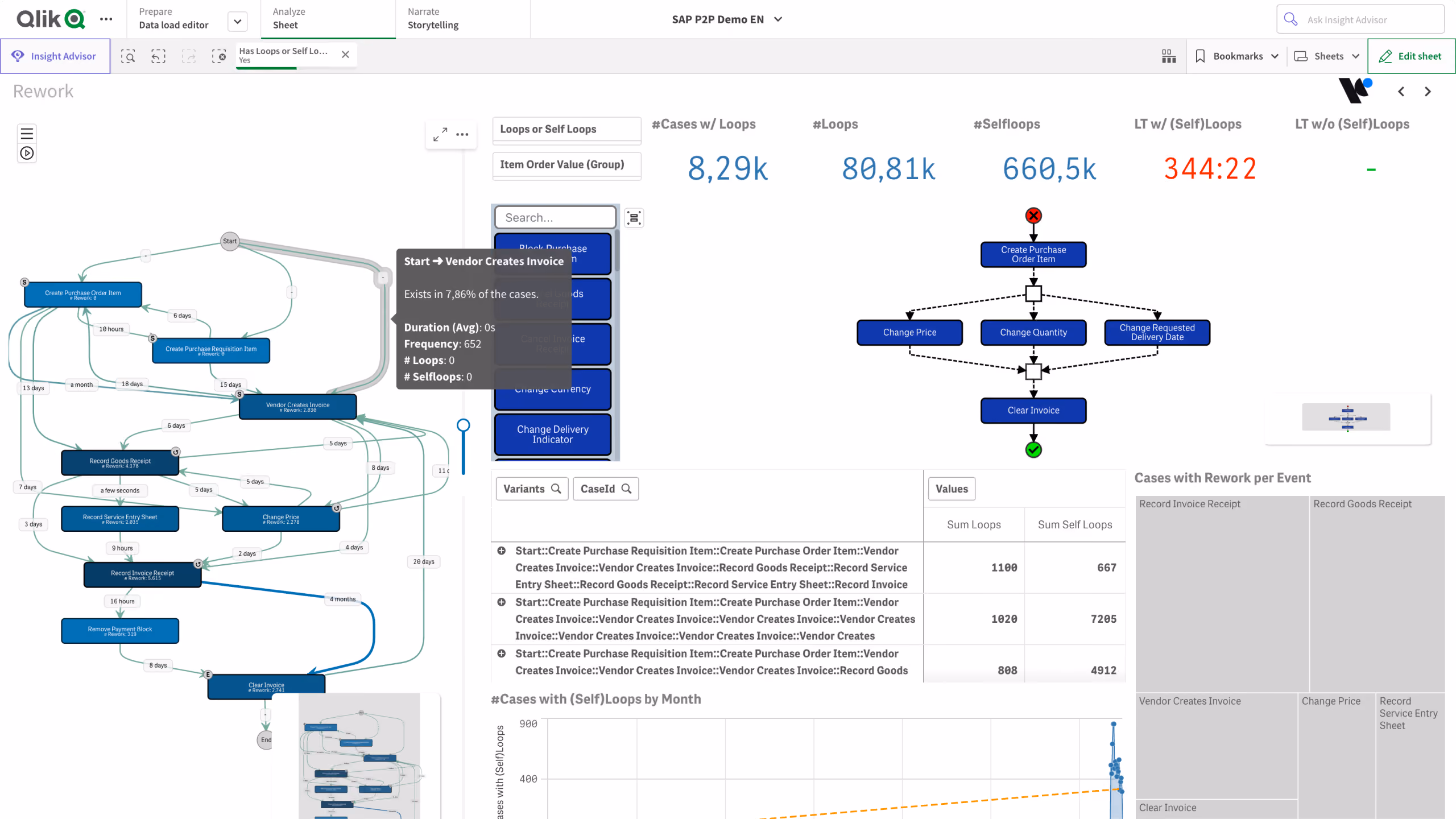Click Clear Invoice node in BPMN diagram
The height and width of the screenshot is (819, 1456).
[1033, 410]
